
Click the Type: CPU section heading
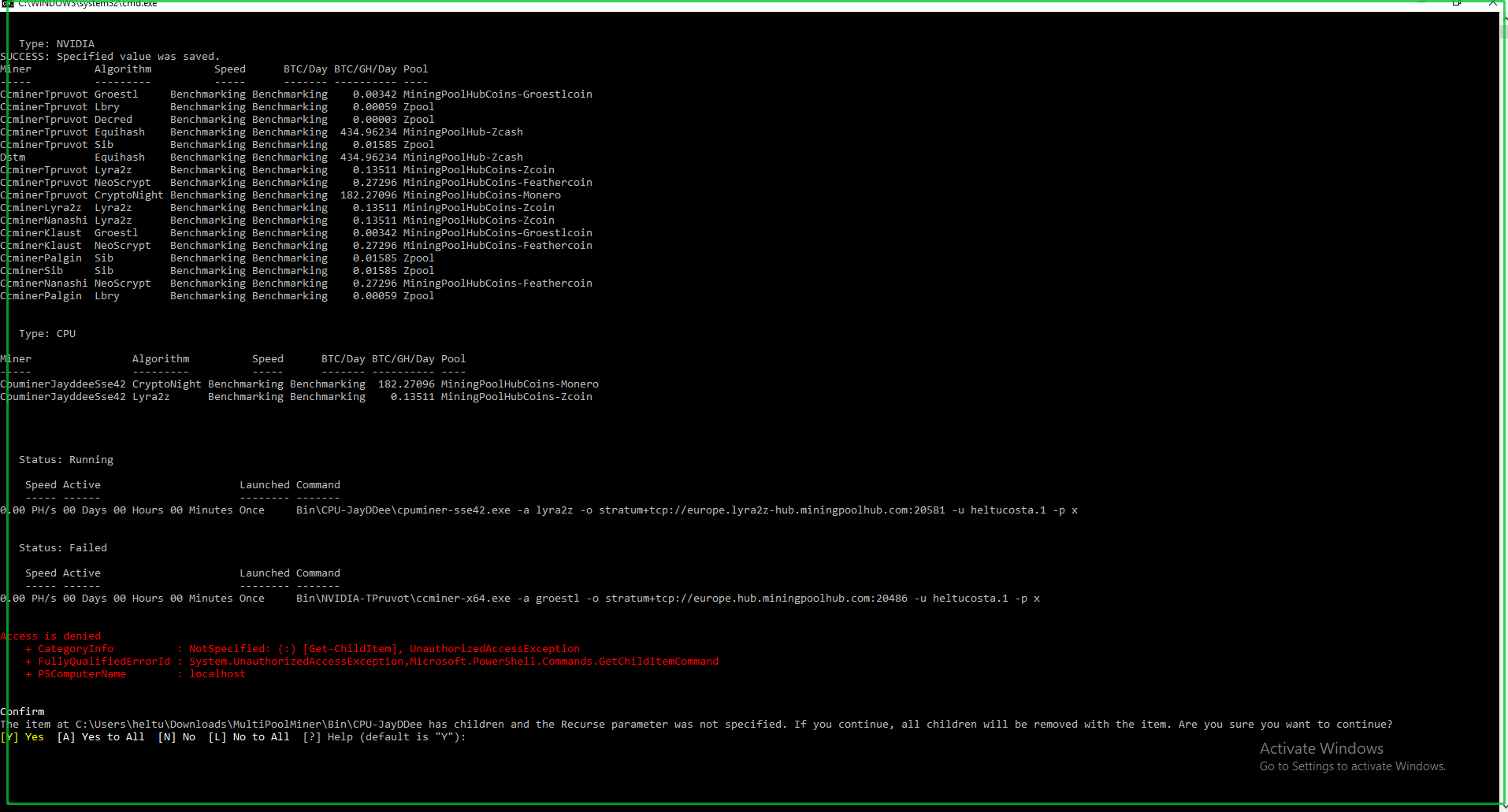[x=46, y=333]
